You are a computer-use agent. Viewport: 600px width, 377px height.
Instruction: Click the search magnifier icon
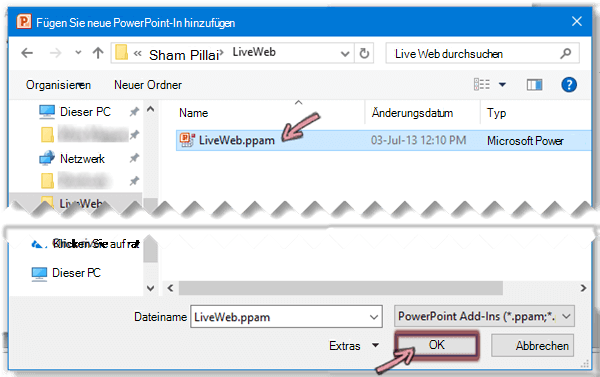(566, 54)
